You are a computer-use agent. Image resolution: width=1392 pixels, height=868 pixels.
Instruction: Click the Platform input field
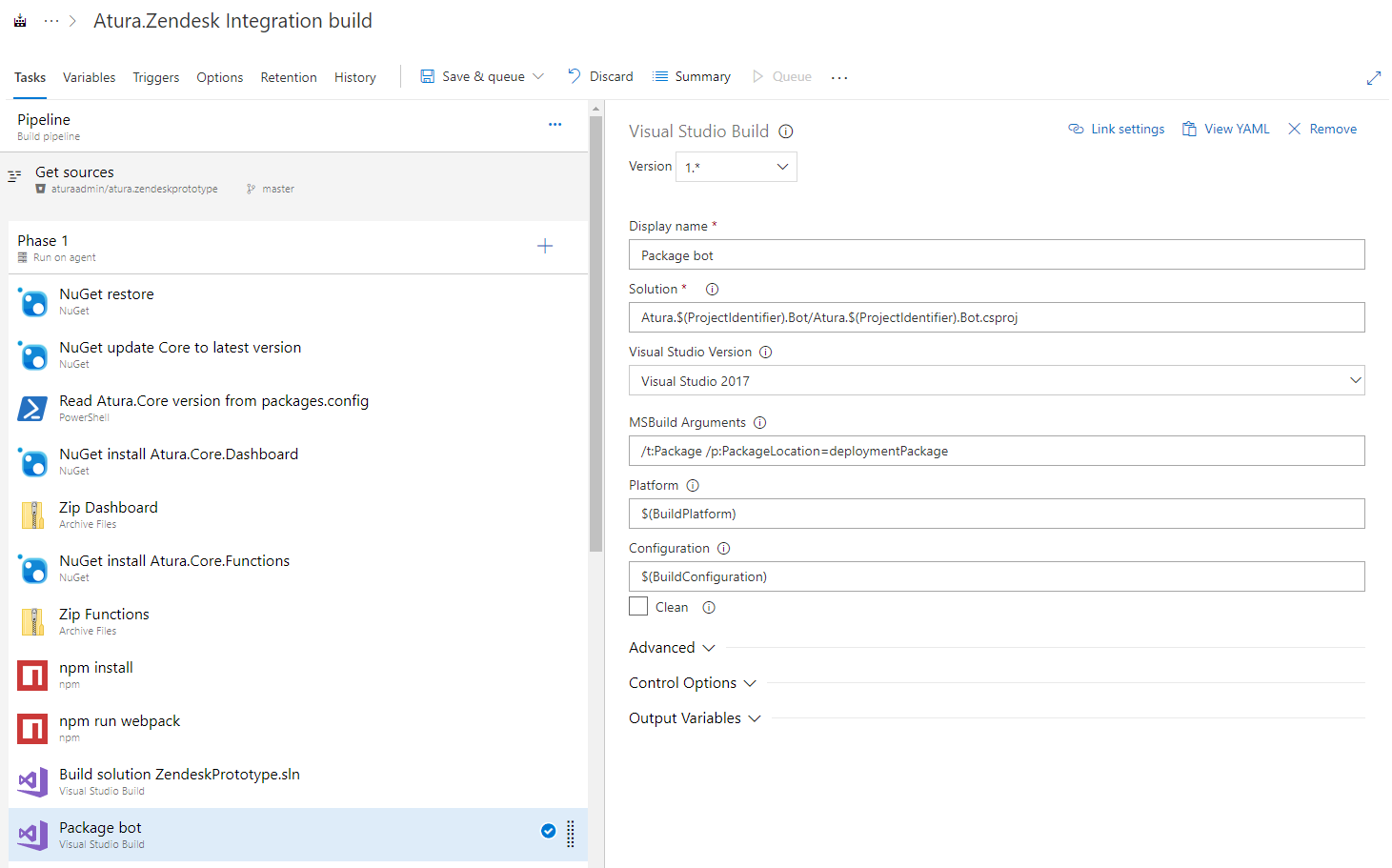click(997, 514)
